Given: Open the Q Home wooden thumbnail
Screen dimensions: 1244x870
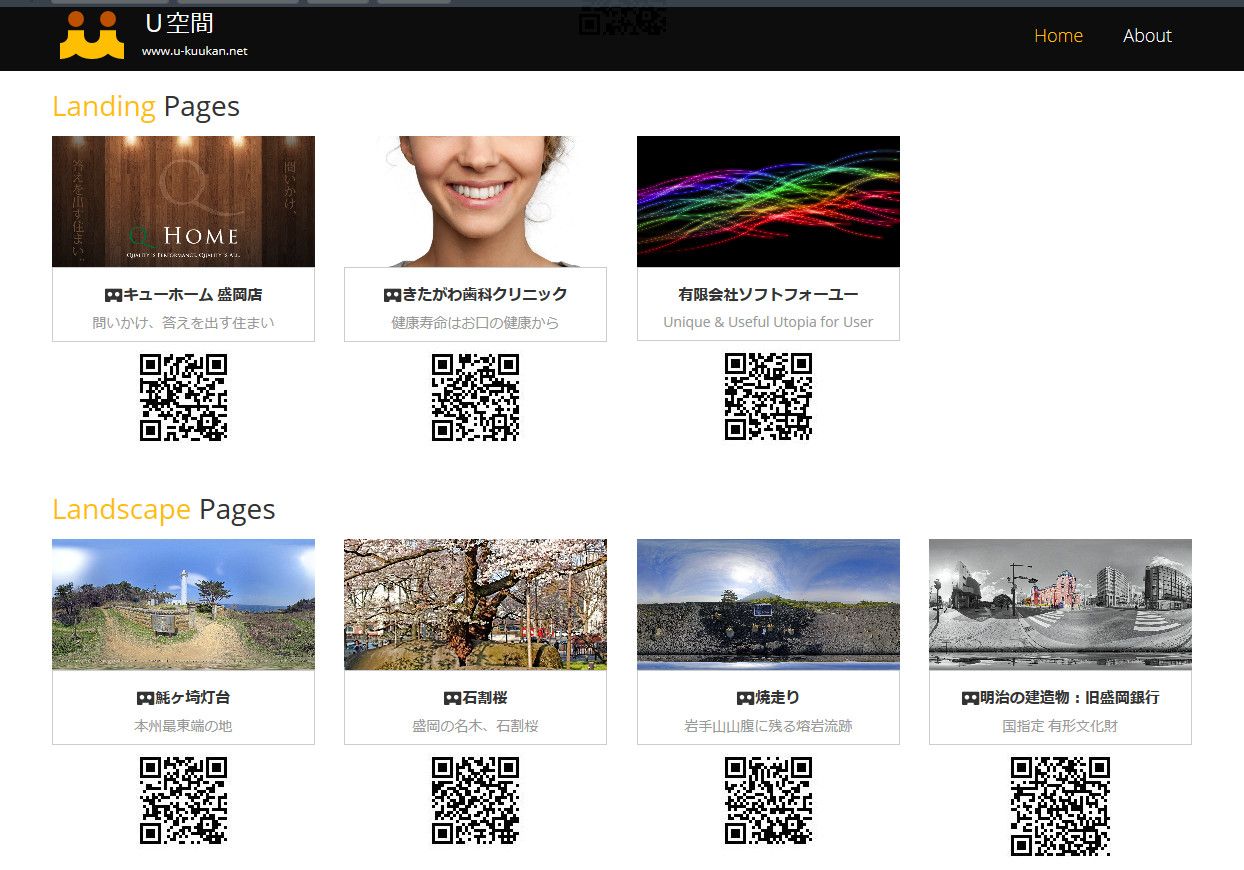Looking at the screenshot, I should pos(183,201).
